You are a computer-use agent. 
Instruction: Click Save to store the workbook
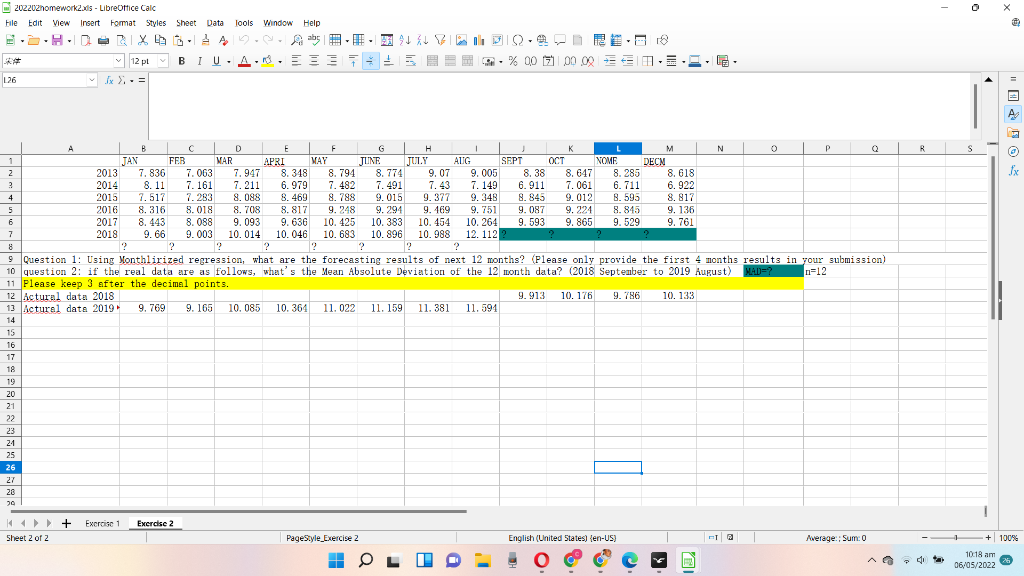56,40
